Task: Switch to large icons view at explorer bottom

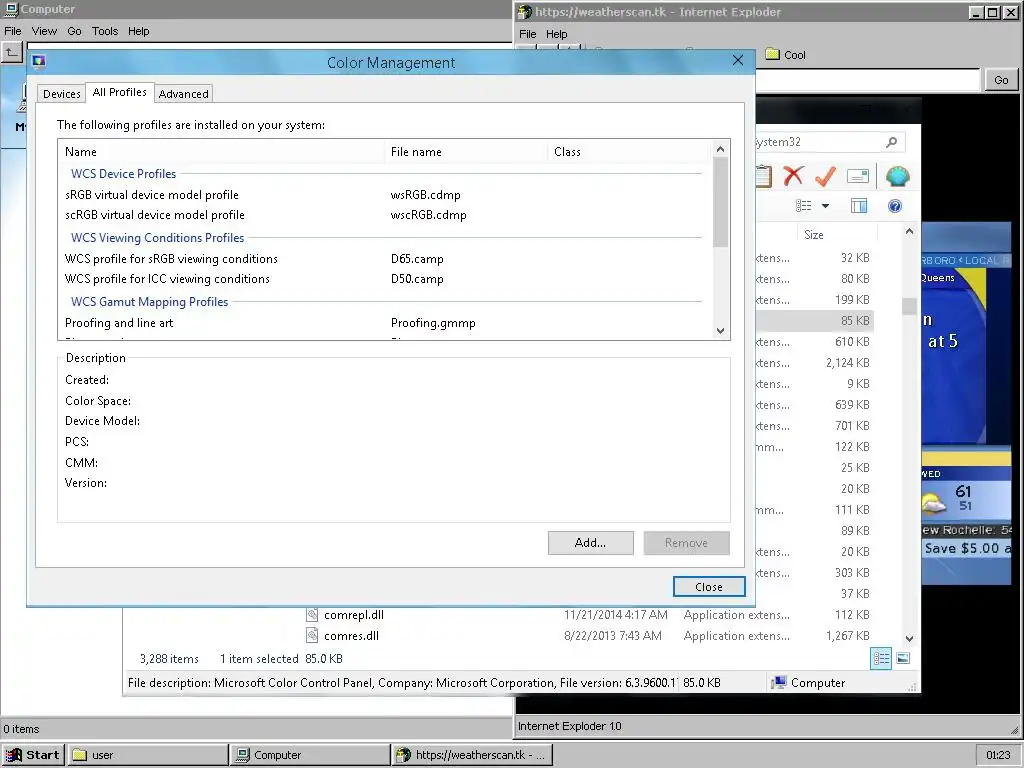Action: tap(903, 658)
